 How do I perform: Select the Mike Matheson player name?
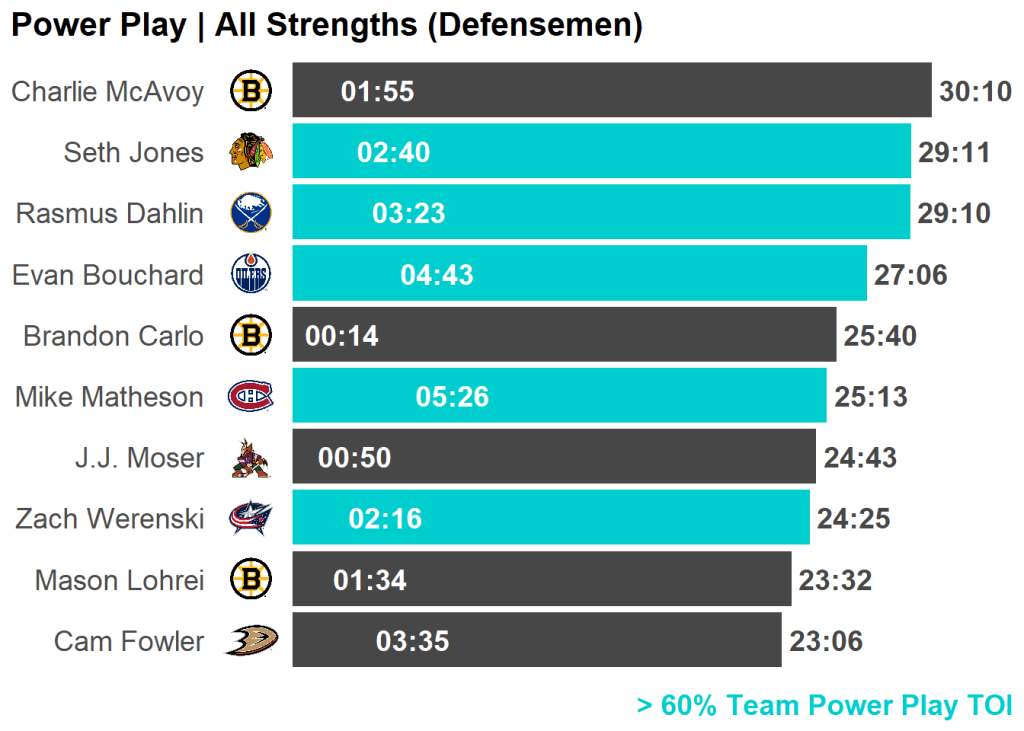pos(109,397)
